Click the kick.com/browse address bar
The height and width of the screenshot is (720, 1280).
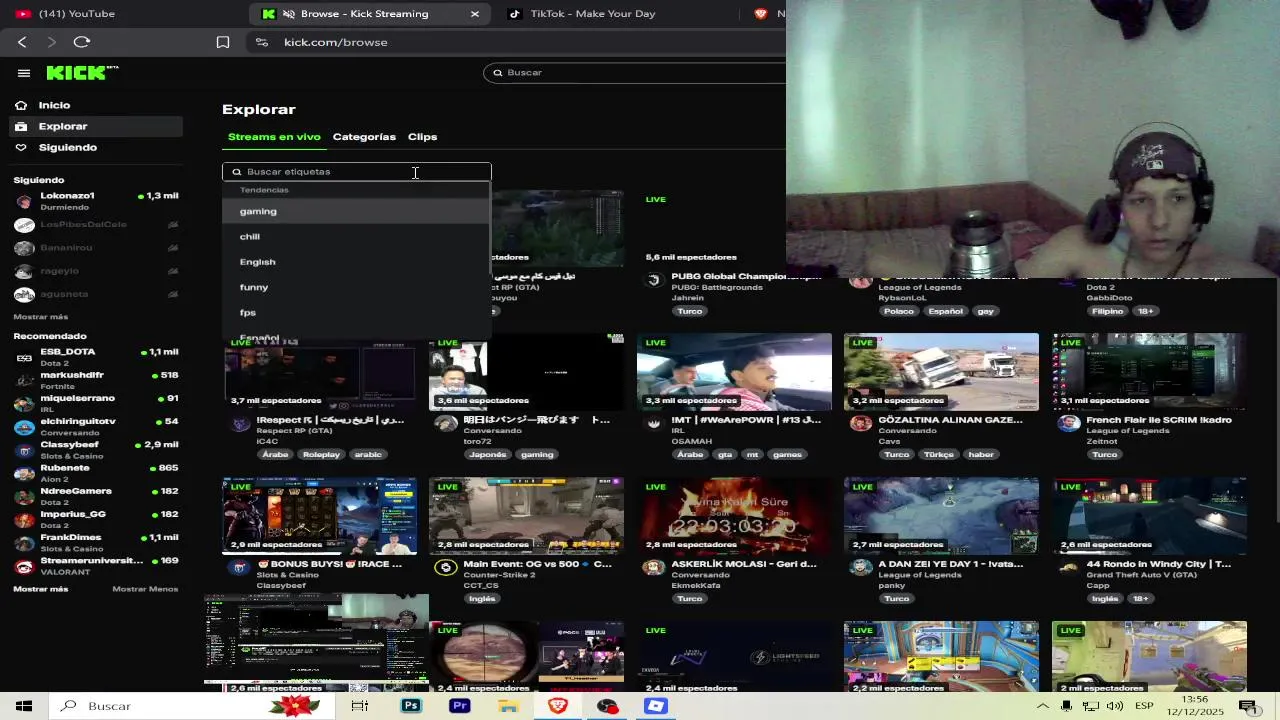coord(336,42)
